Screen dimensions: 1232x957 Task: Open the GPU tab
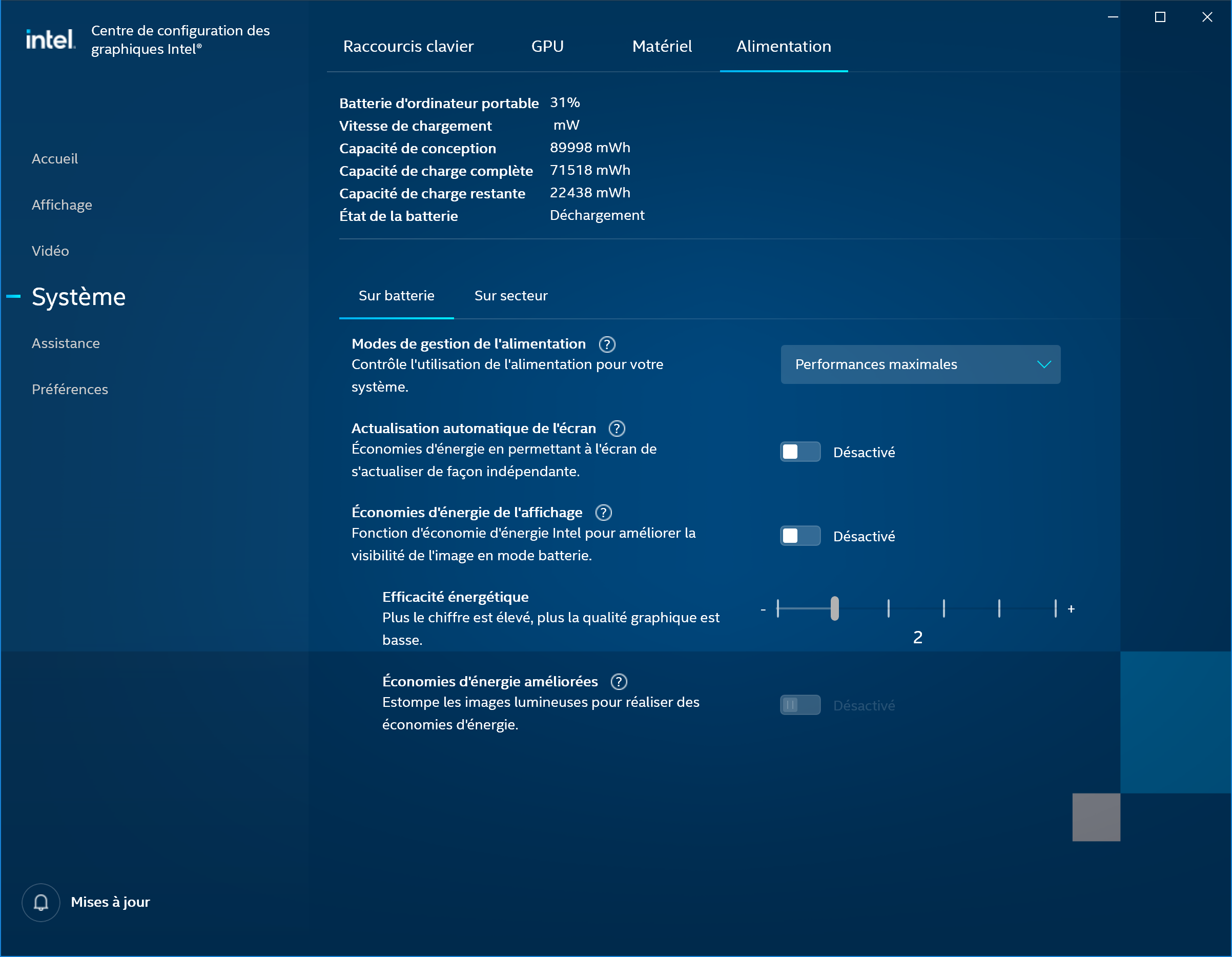(x=547, y=46)
